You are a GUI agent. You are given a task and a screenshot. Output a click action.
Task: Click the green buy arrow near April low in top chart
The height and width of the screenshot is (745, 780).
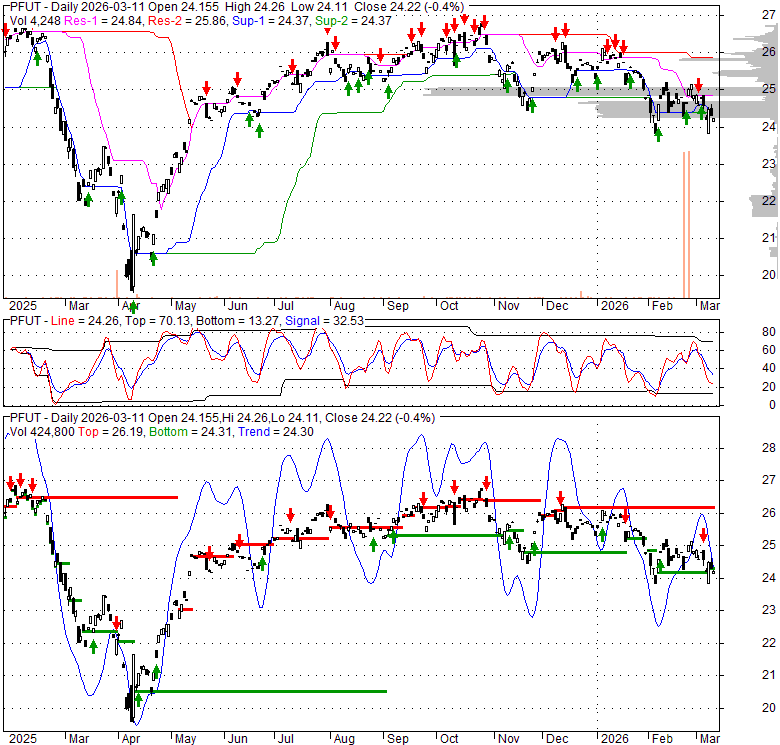click(x=154, y=258)
